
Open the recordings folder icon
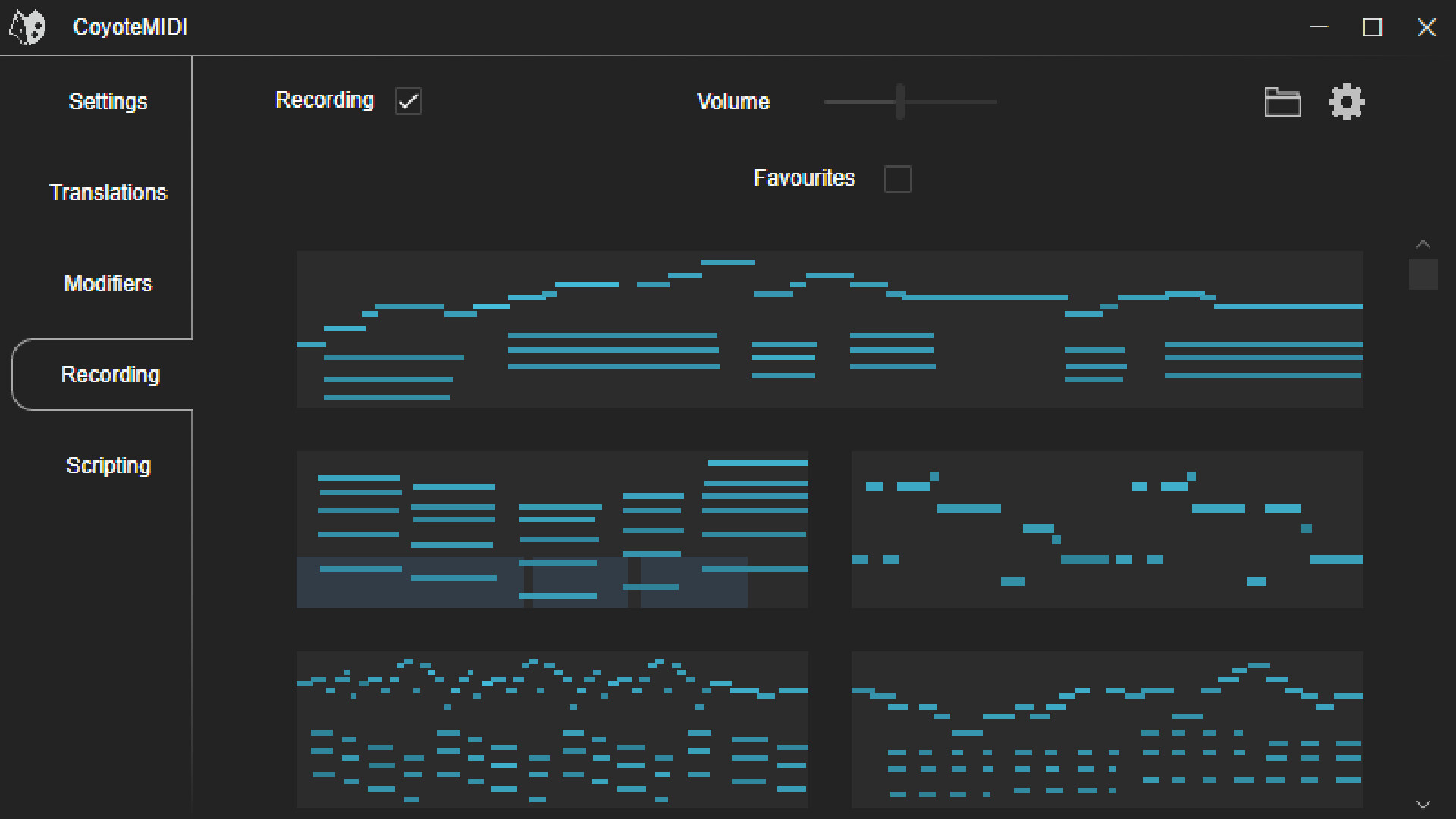(1282, 102)
